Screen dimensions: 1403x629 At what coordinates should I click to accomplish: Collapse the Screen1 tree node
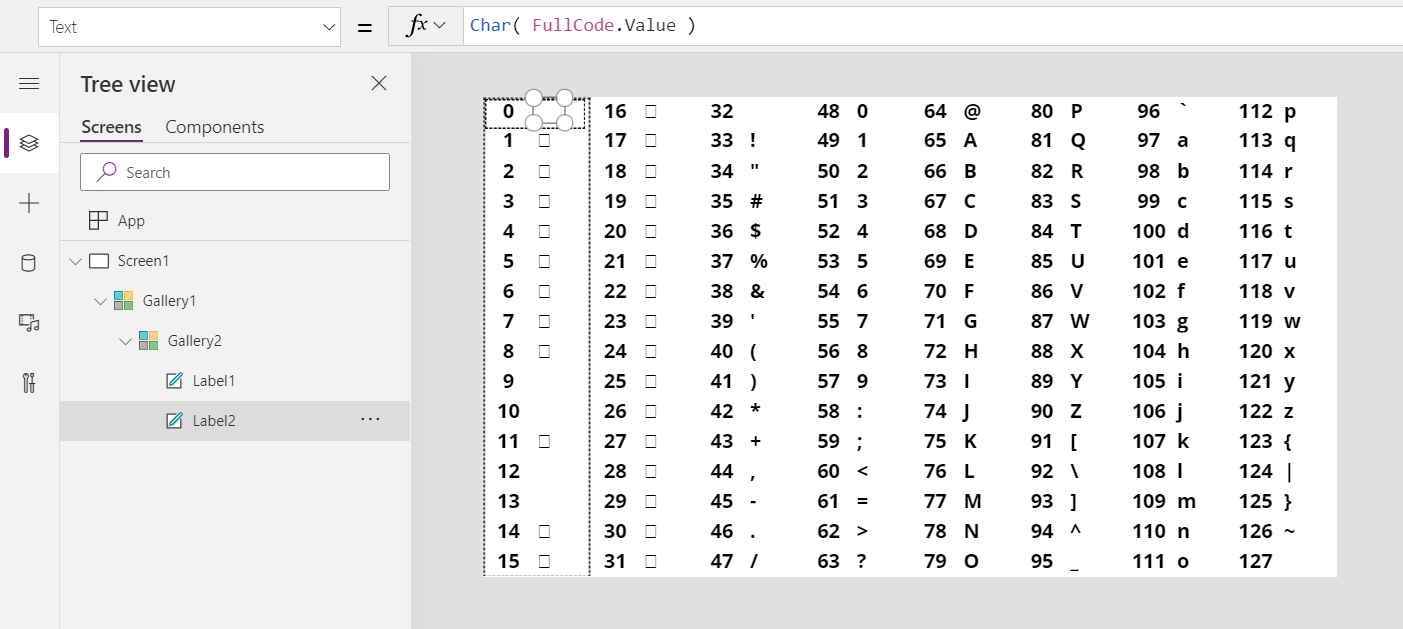(76, 260)
